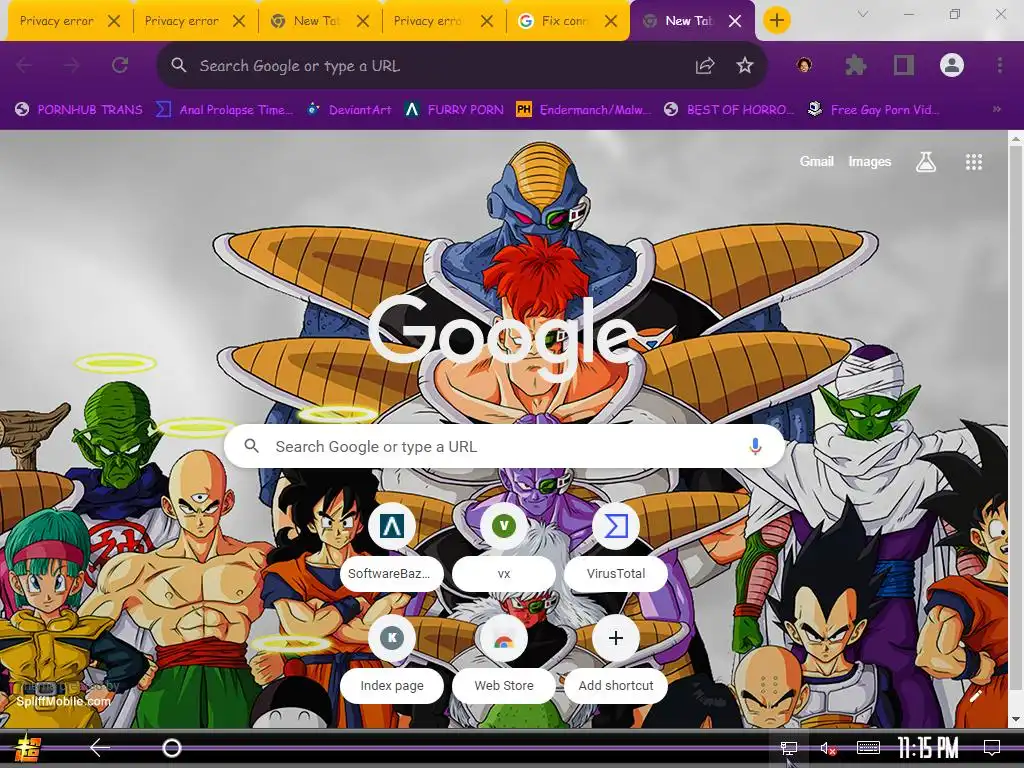Open the Images link
The image size is (1024, 768).
point(869,161)
